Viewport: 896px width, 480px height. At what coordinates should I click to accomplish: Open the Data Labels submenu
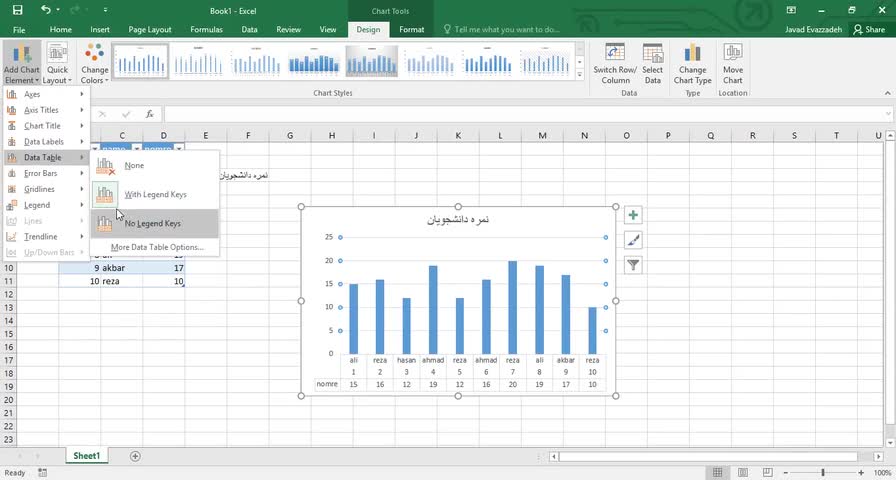[46, 142]
